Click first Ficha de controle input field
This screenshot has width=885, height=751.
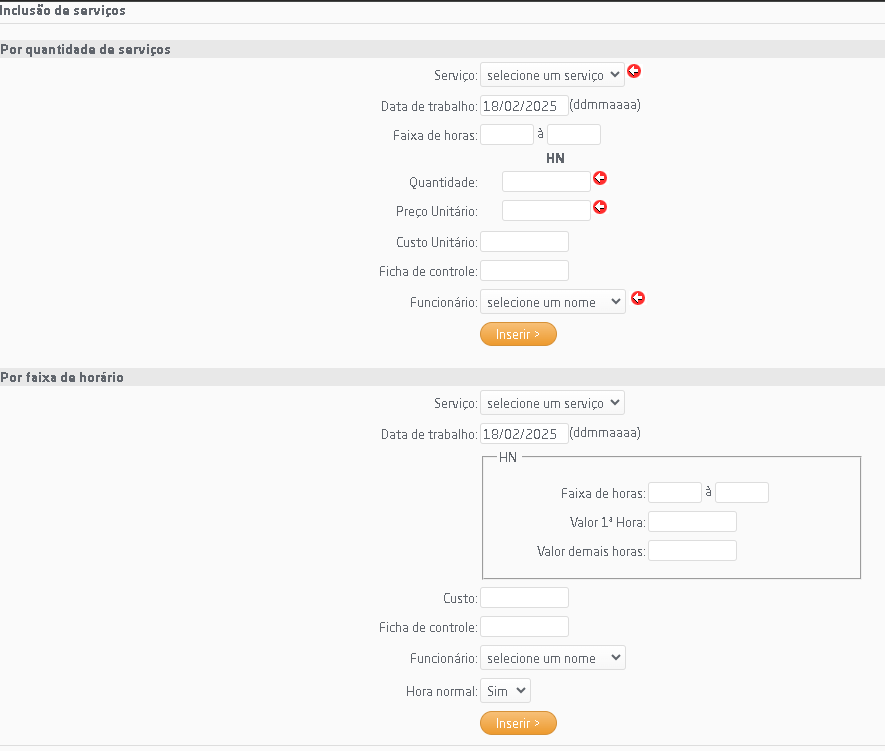tap(524, 271)
